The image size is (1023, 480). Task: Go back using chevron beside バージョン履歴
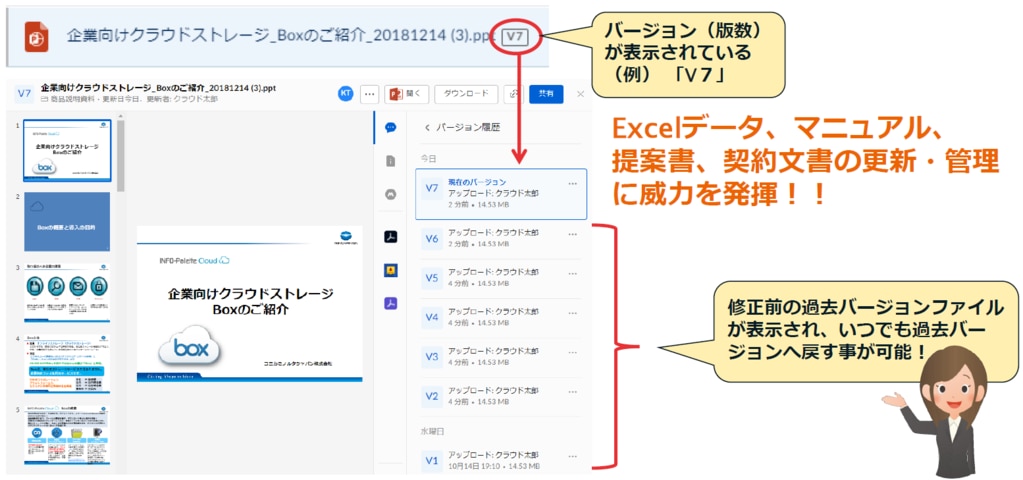pos(427,128)
